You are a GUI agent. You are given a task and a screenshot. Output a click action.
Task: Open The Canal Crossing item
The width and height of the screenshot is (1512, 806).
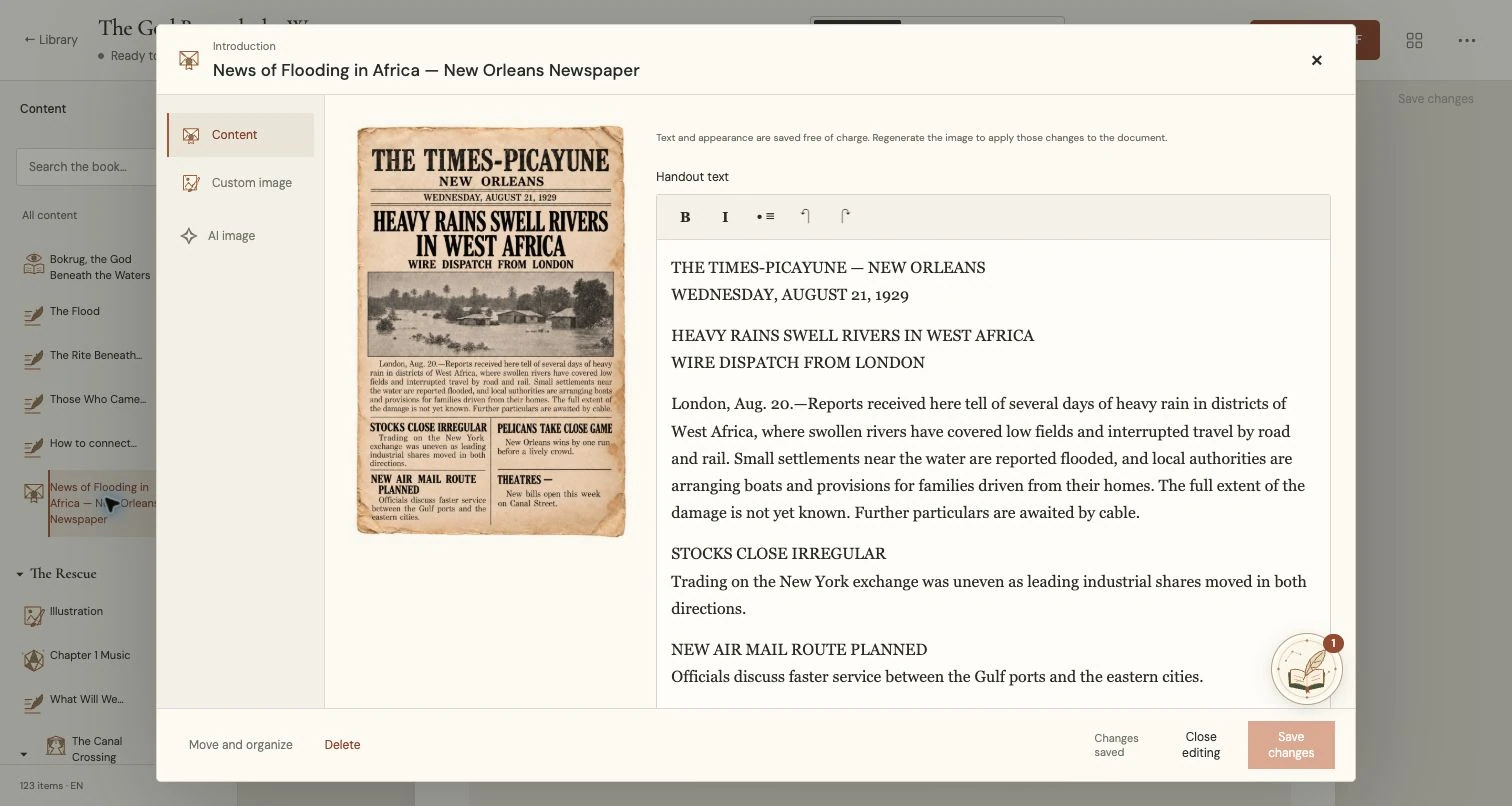point(97,749)
